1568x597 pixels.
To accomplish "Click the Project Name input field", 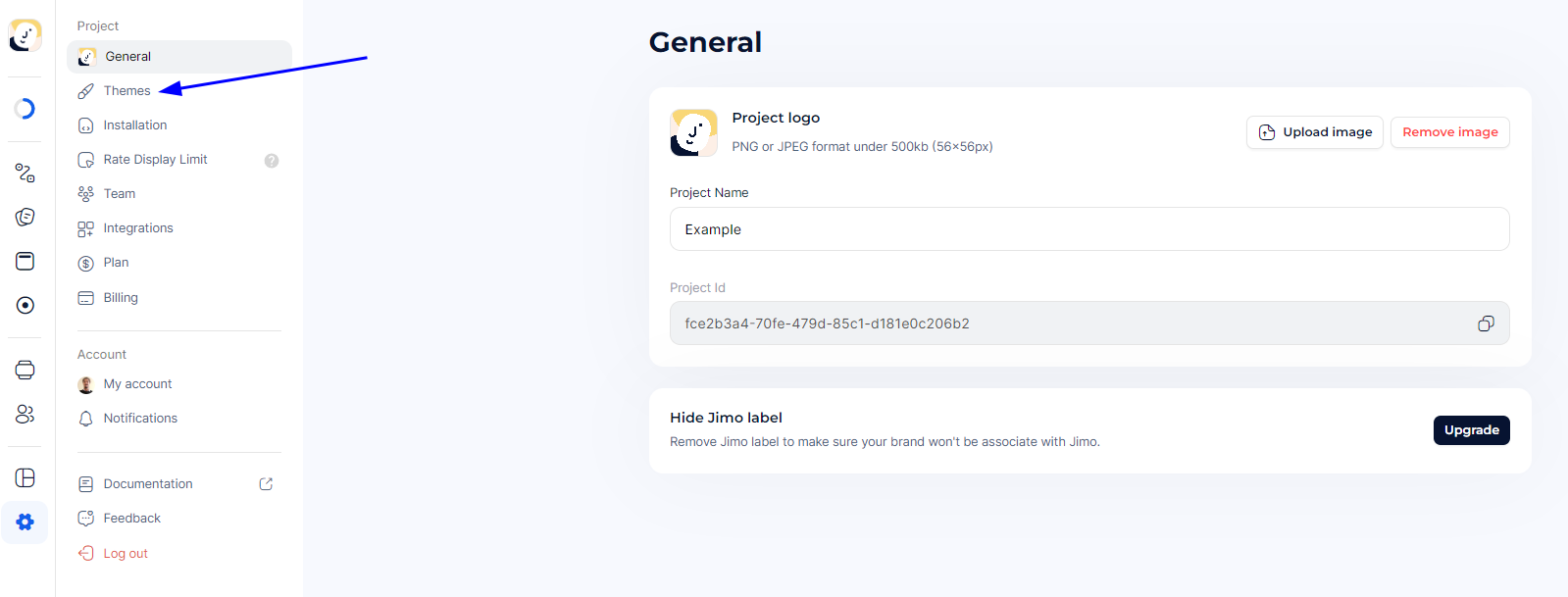I will point(1088,229).
